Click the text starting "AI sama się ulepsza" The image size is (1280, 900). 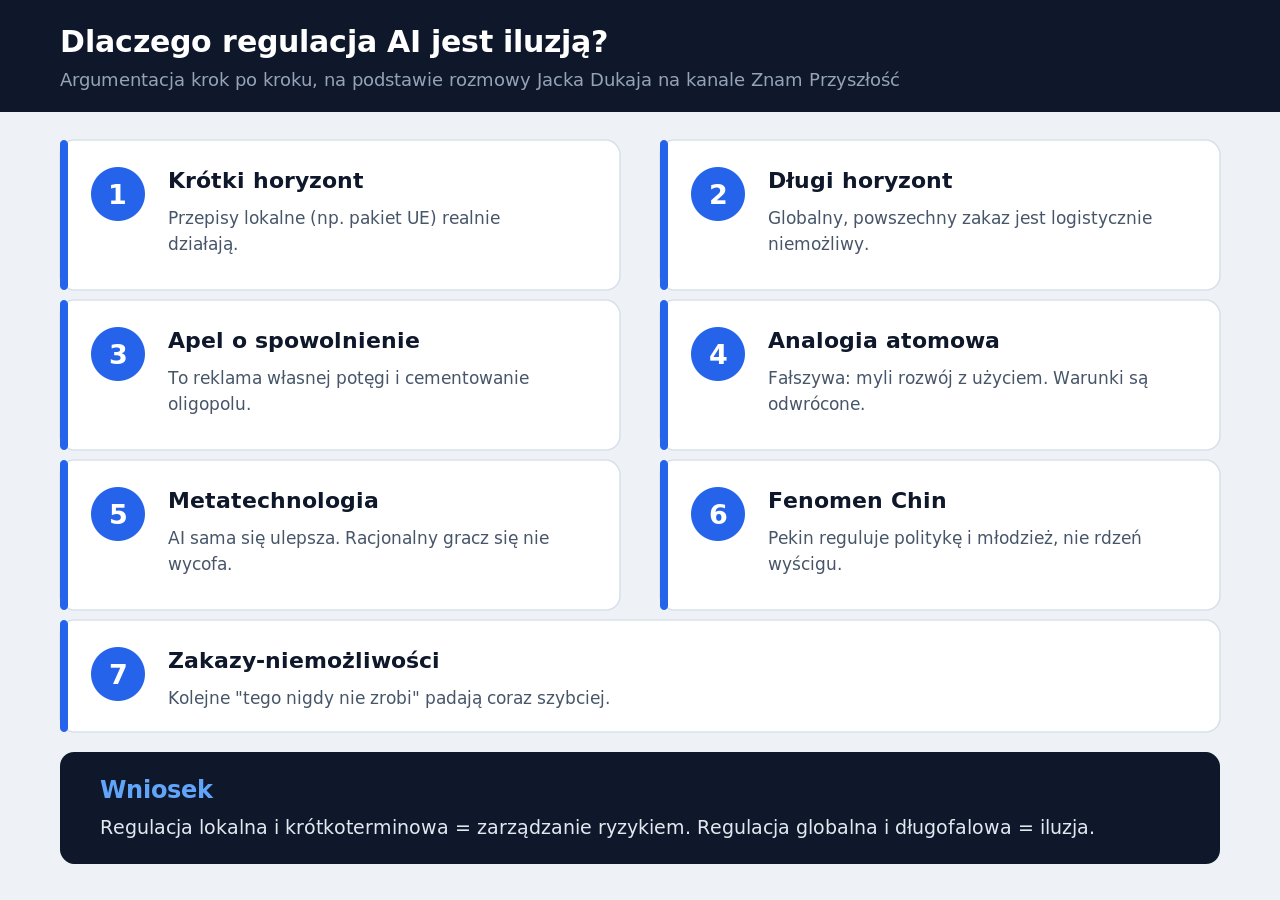point(359,551)
